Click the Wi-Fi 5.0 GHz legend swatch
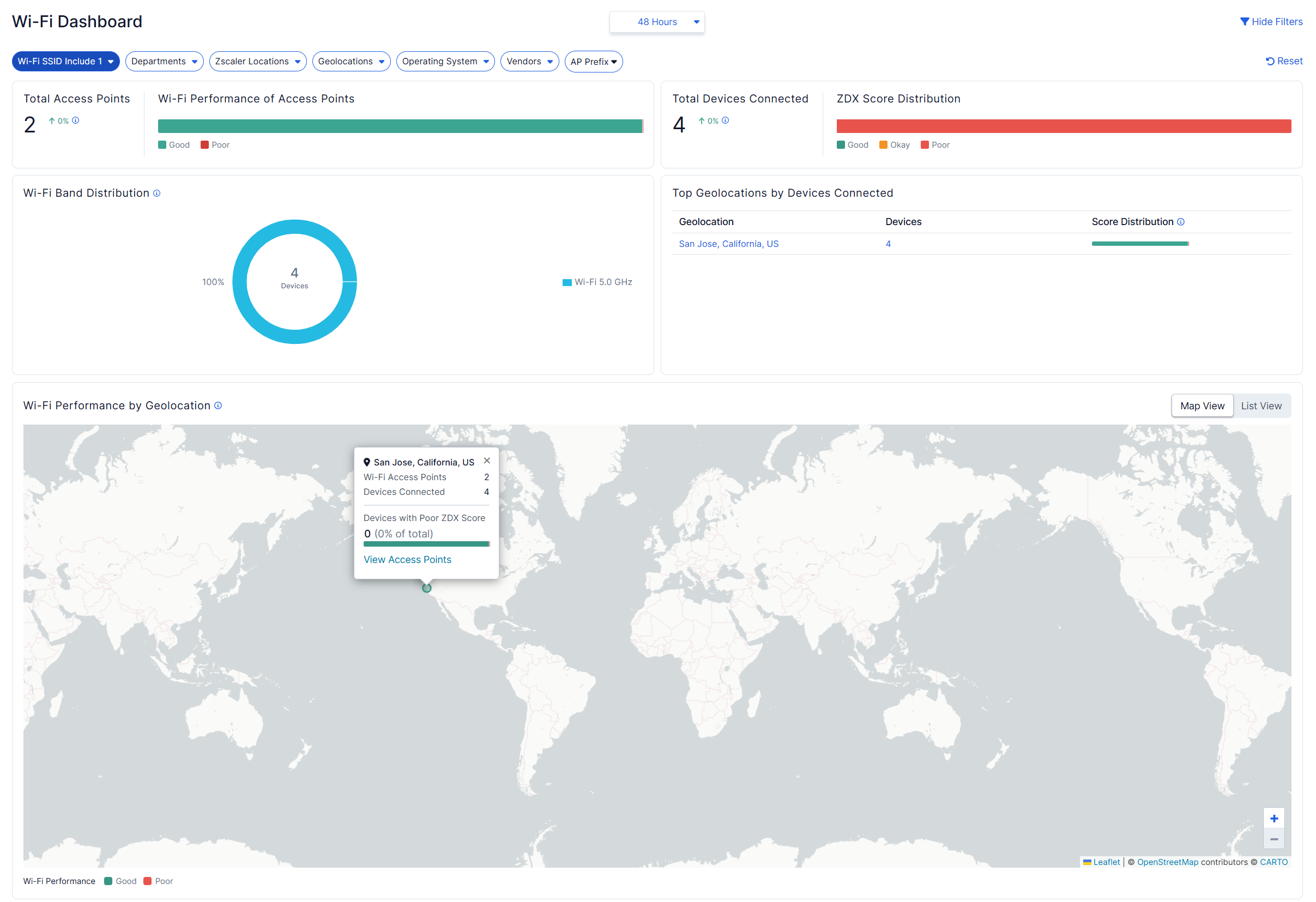 567,282
